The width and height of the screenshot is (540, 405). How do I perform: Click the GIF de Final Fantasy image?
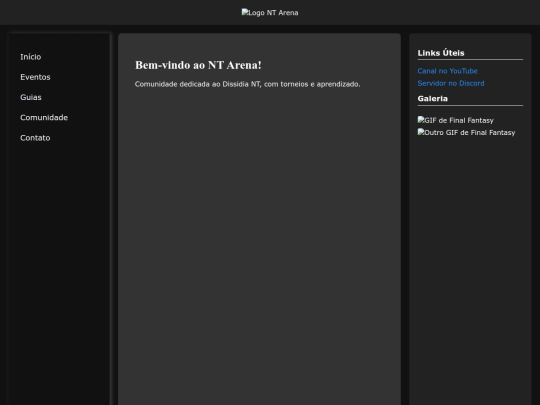point(455,120)
